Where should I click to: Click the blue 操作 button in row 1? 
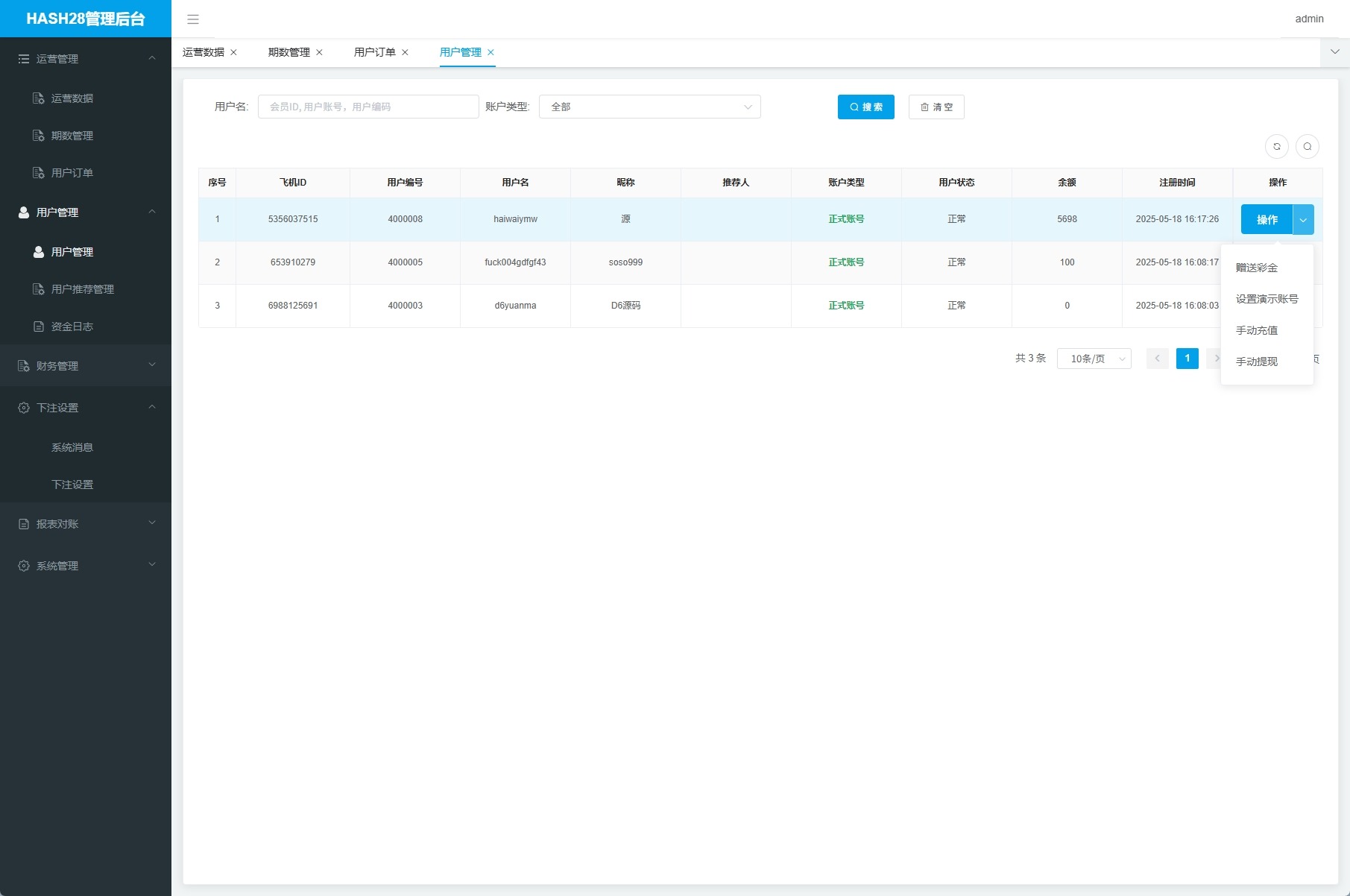1267,220
